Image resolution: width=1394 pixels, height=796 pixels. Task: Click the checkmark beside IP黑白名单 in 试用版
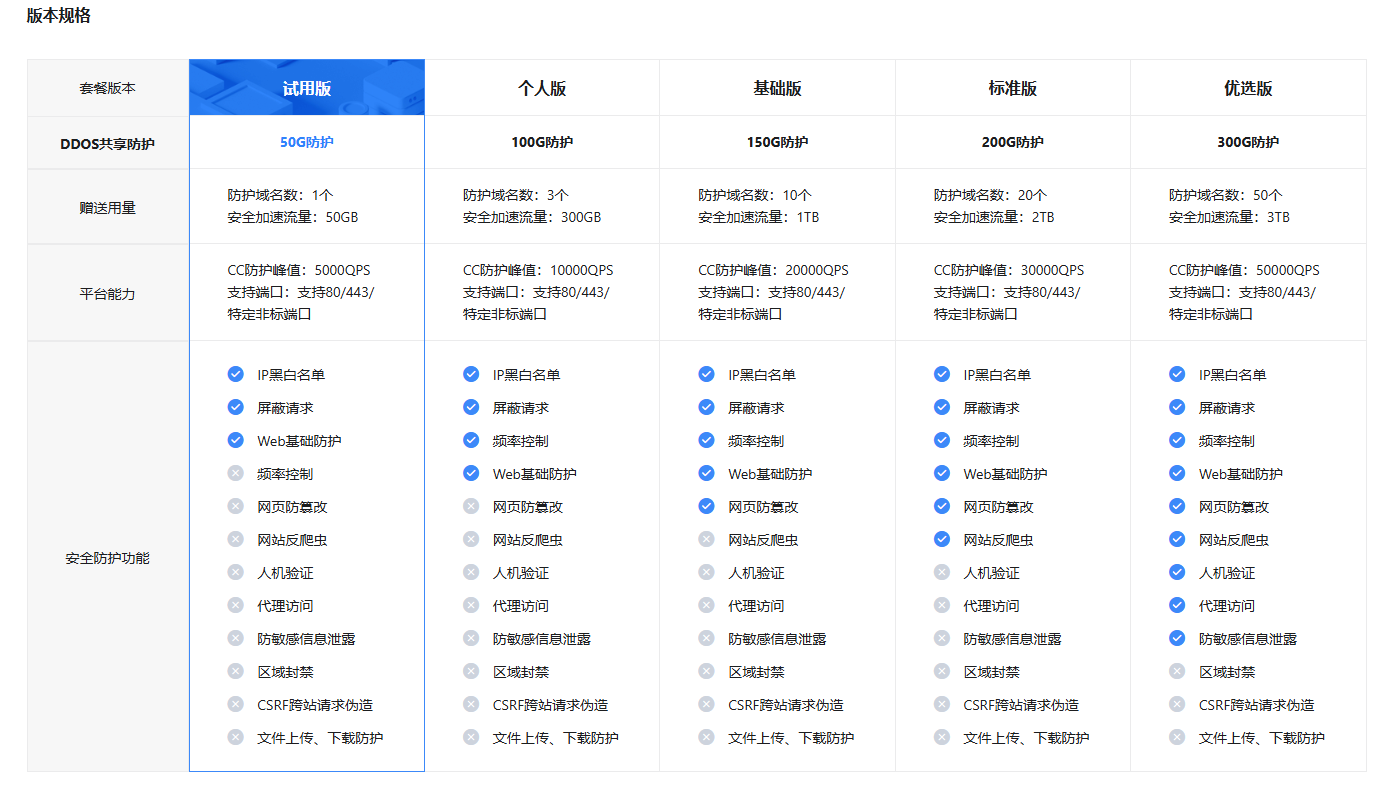click(x=236, y=374)
